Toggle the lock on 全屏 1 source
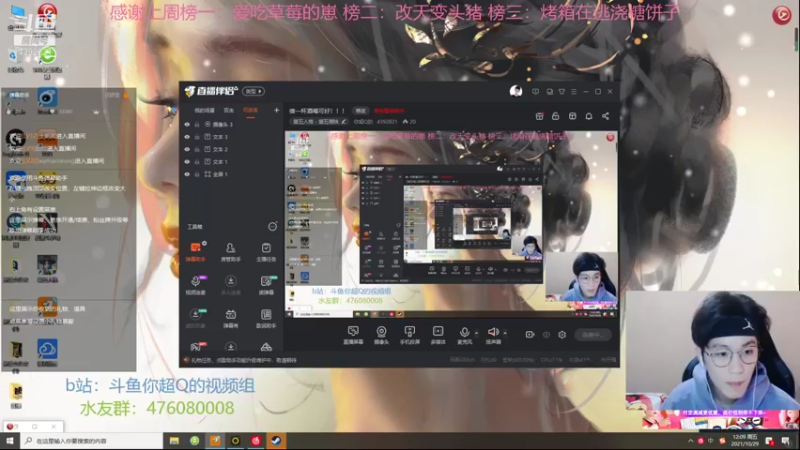800x450 pixels. tap(196, 174)
